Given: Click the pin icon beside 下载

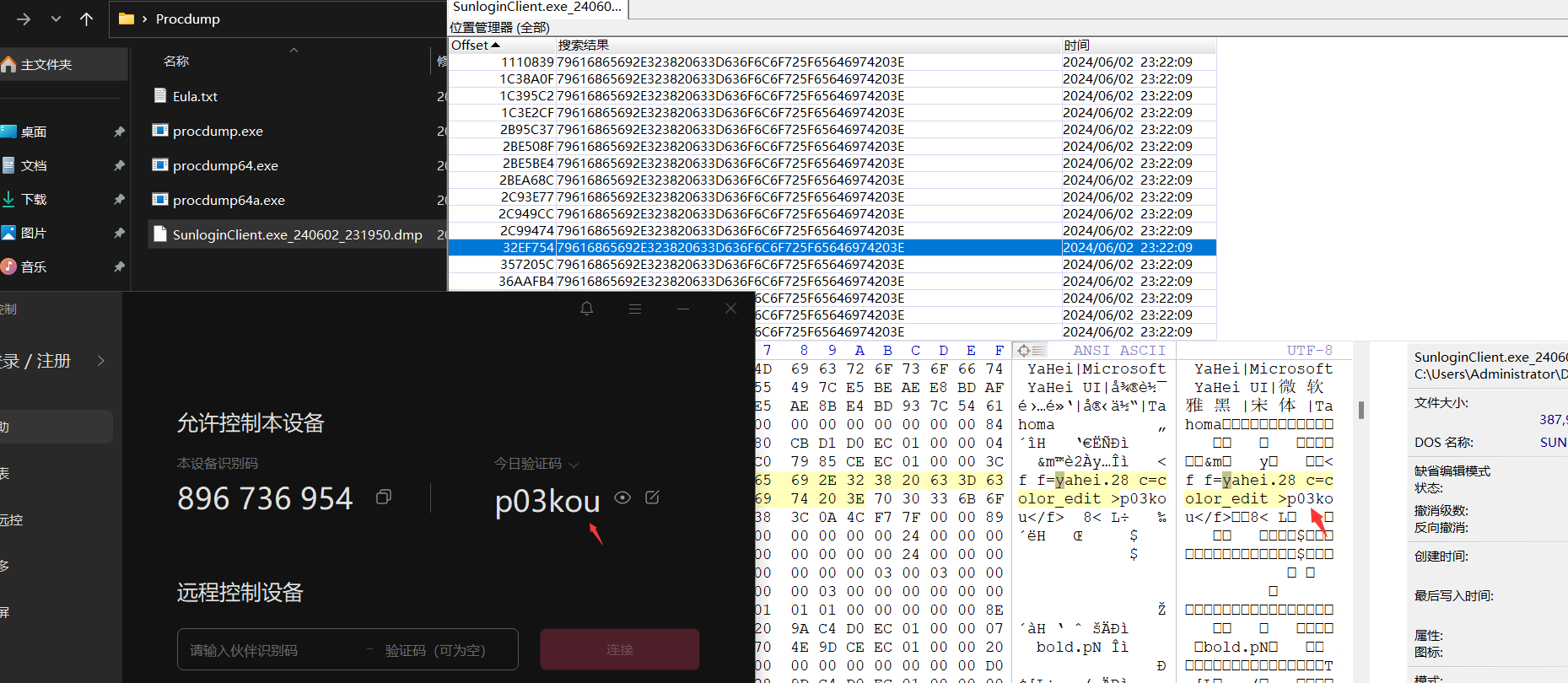Looking at the screenshot, I should [119, 199].
